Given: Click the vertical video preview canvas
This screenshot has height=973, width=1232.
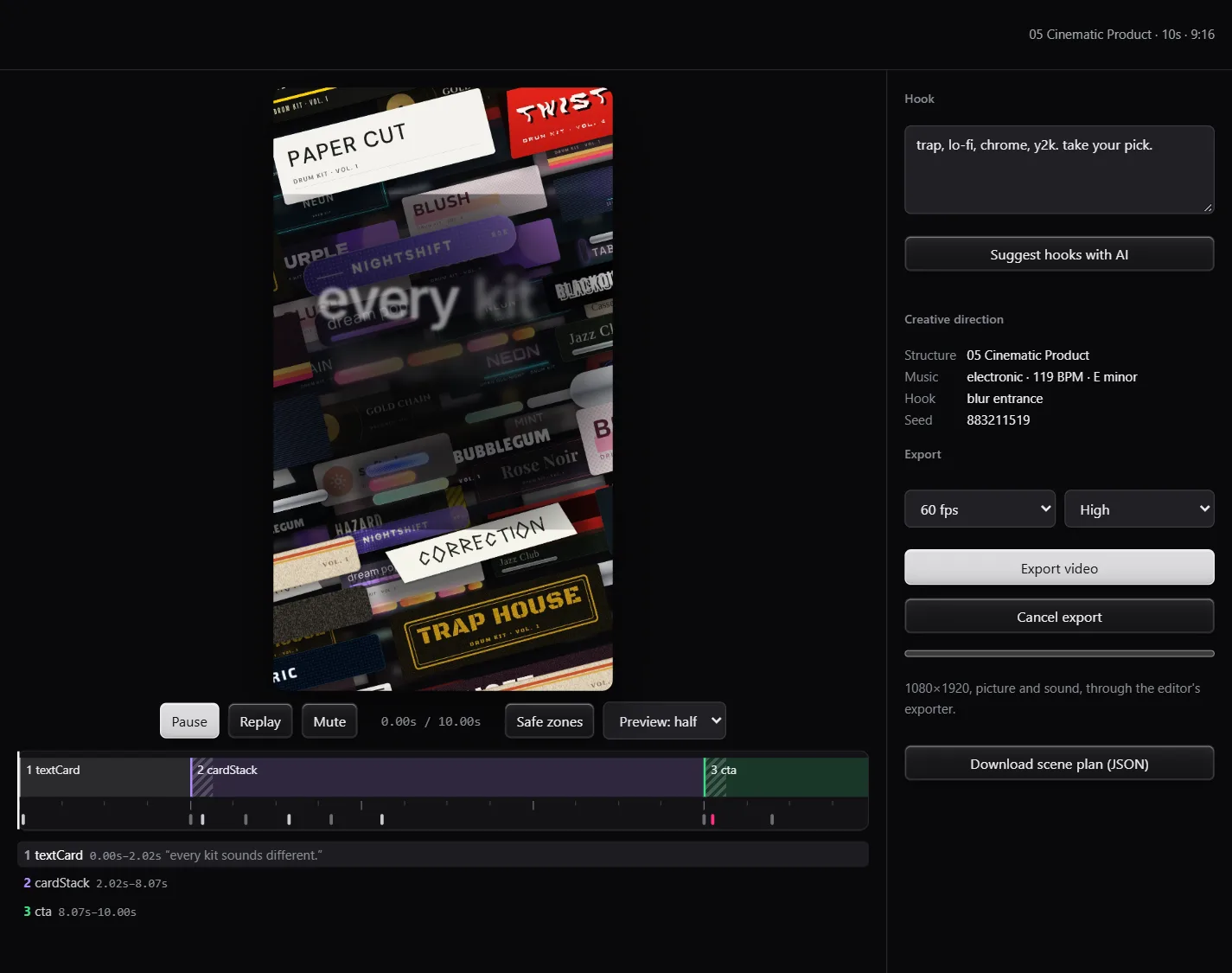Looking at the screenshot, I should (x=443, y=388).
